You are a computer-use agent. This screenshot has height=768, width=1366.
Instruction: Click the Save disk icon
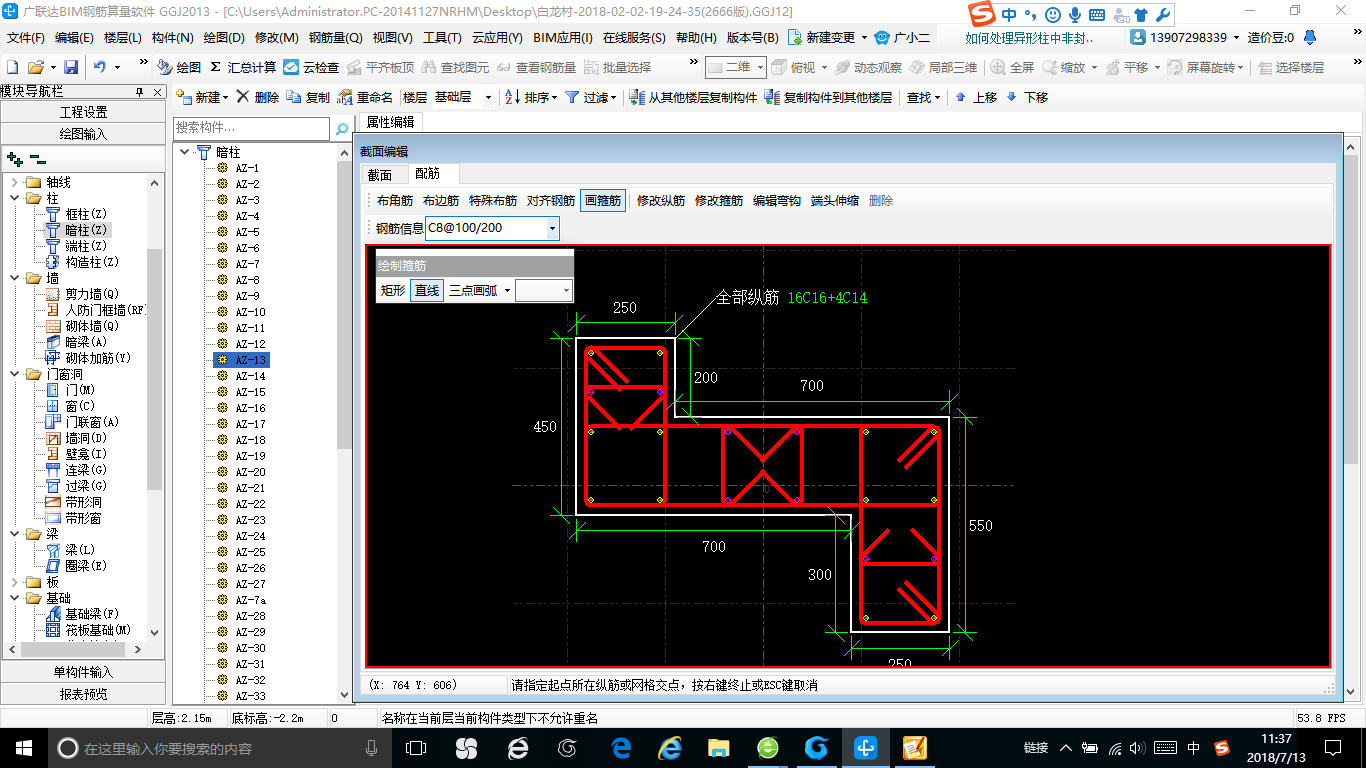(71, 67)
